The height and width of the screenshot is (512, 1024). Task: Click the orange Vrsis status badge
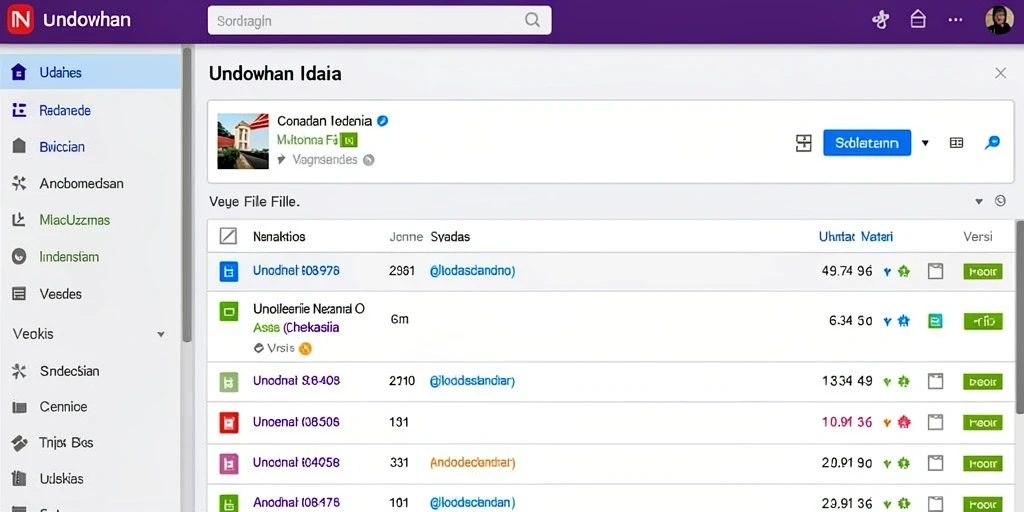click(x=305, y=349)
